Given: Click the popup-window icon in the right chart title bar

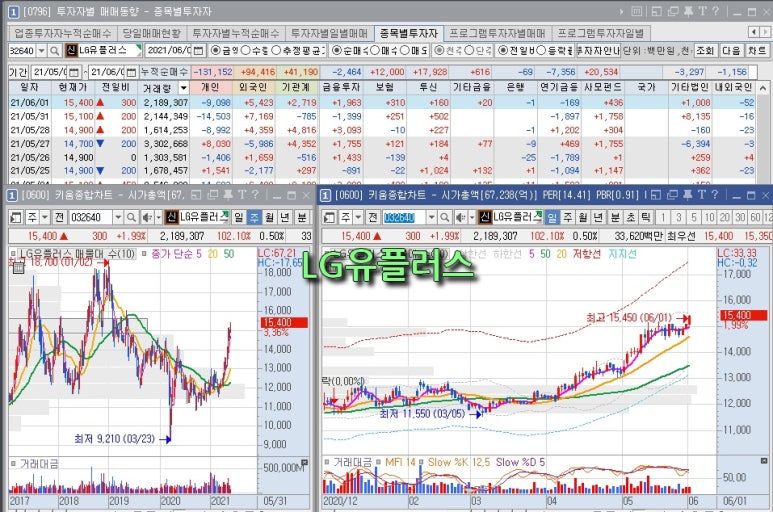Looking at the screenshot, I should (672, 195).
